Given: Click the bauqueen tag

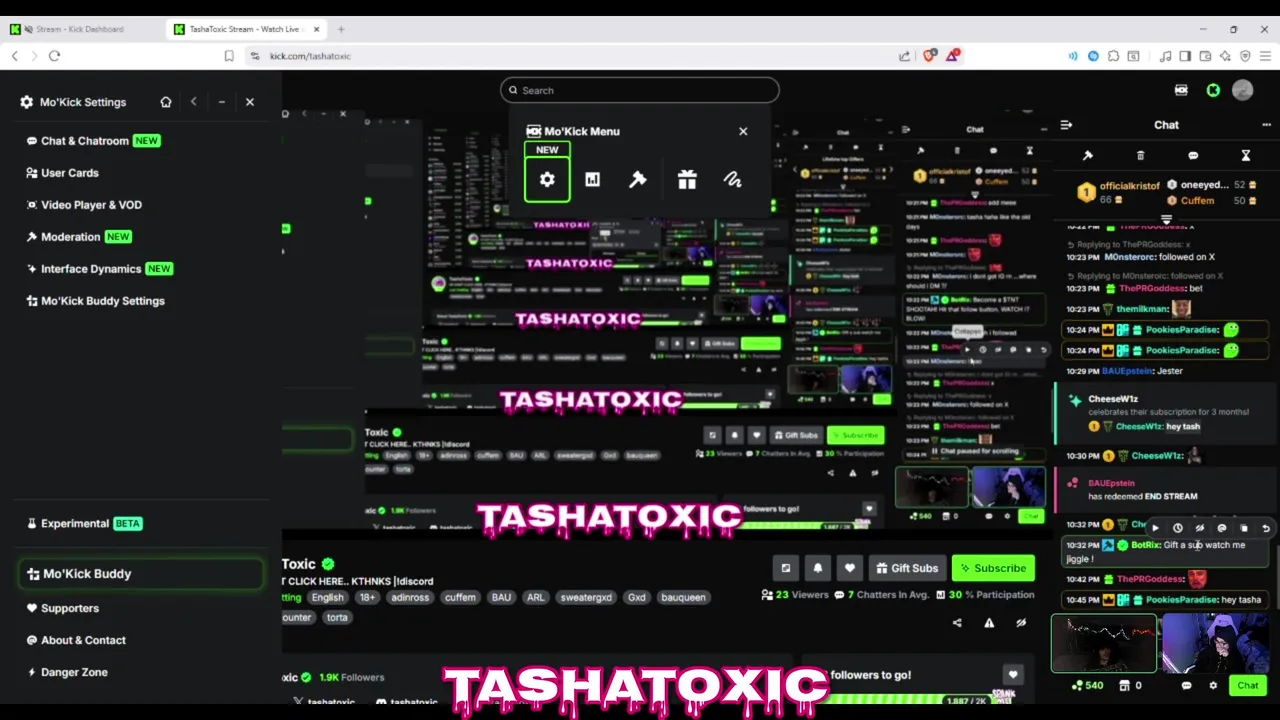Looking at the screenshot, I should click(x=683, y=597).
